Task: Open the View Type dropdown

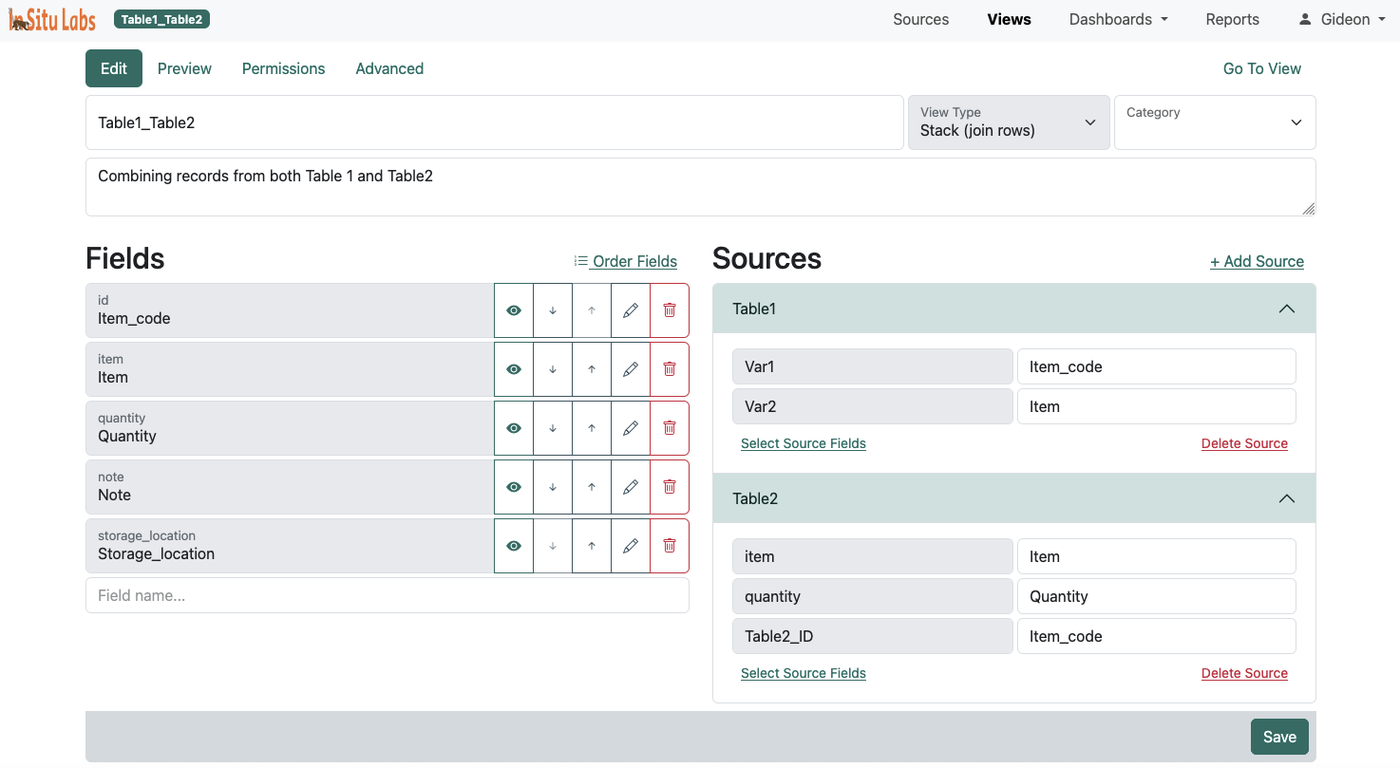Action: (1008, 122)
